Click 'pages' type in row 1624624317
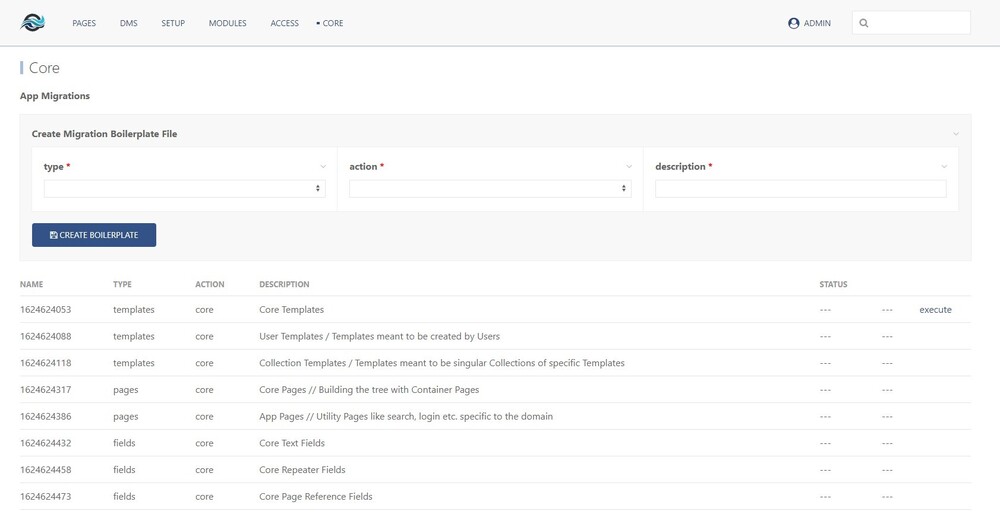The image size is (1000, 527). [x=126, y=390]
